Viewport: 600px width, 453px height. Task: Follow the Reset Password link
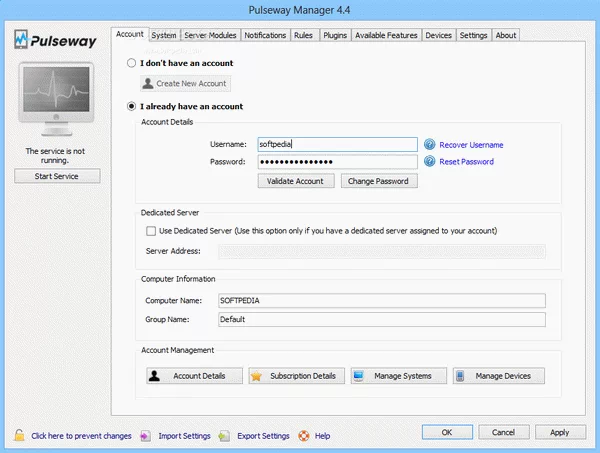tap(466, 162)
